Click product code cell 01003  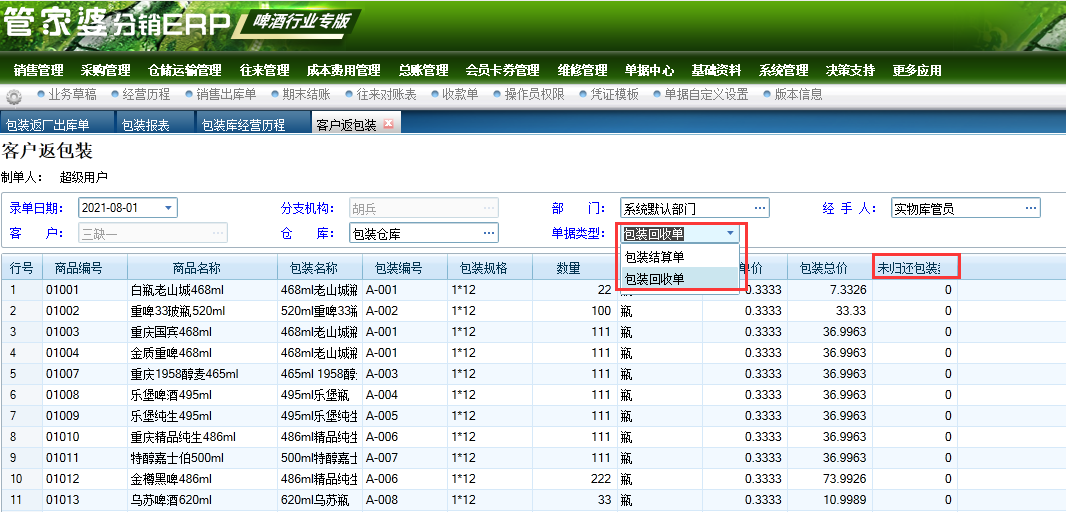(85, 332)
